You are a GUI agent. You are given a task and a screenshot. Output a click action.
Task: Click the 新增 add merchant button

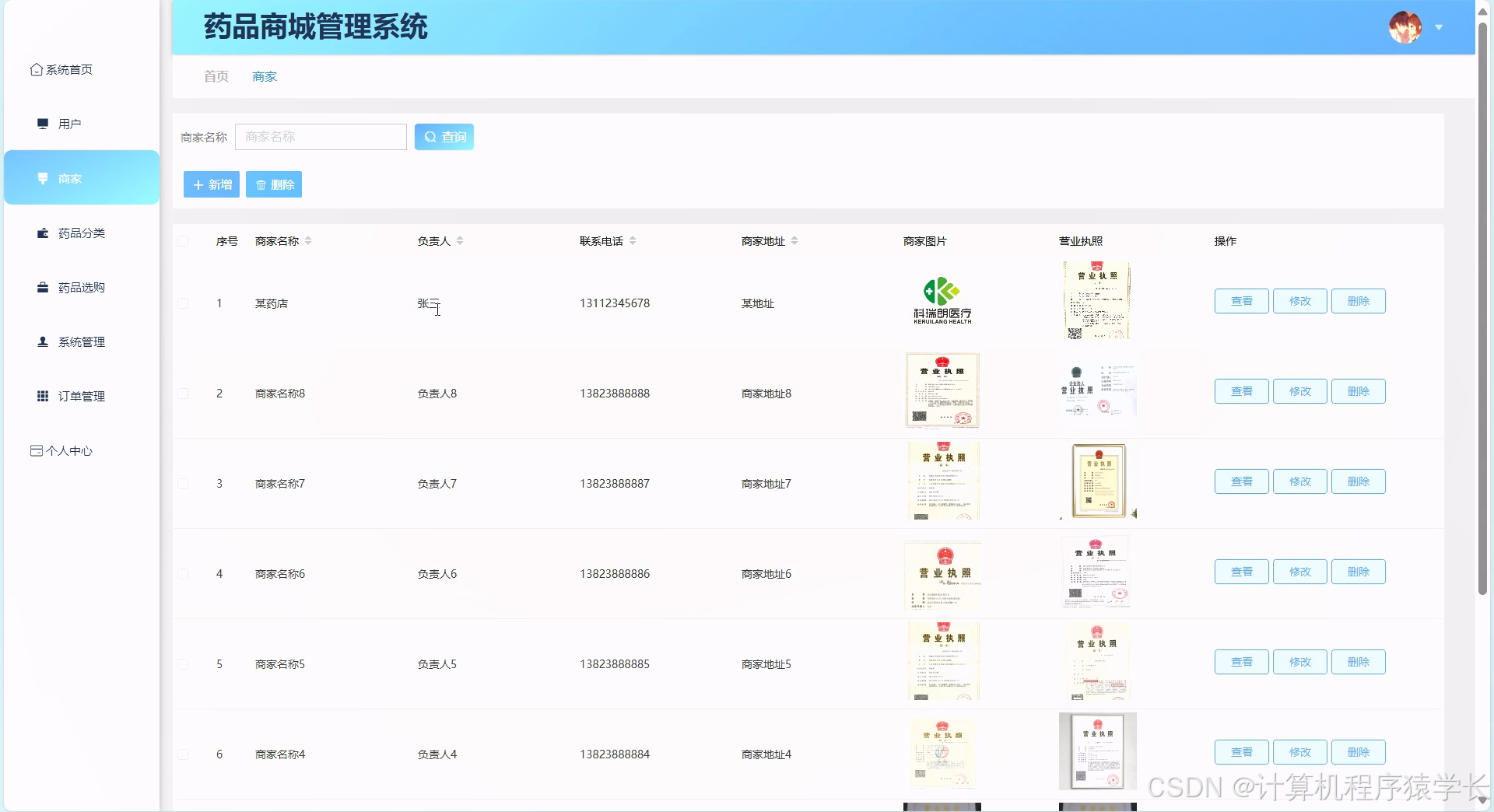[x=211, y=184]
